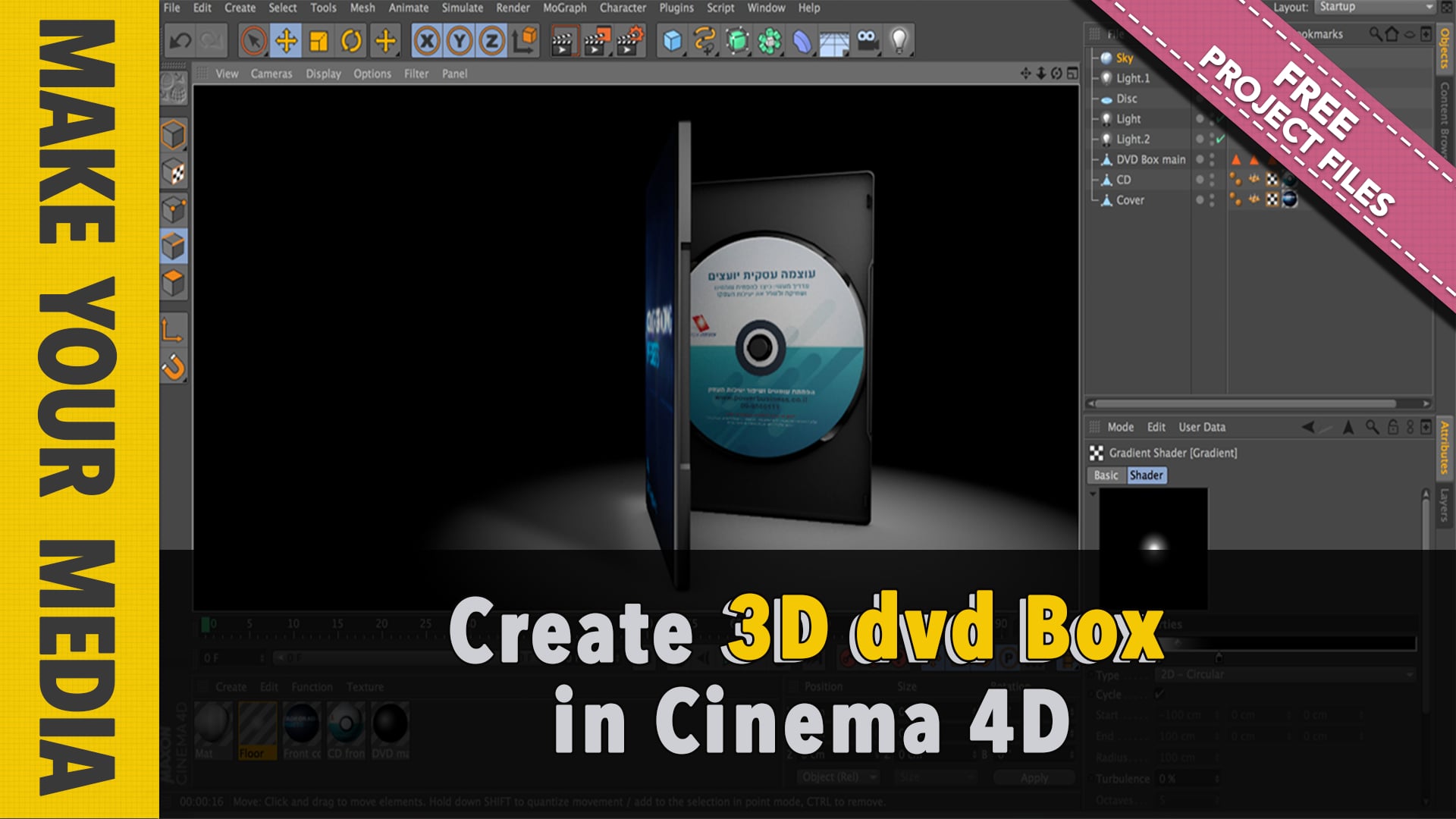This screenshot has width=1456, height=819.
Task: Click the Apply button
Action: point(1033,777)
